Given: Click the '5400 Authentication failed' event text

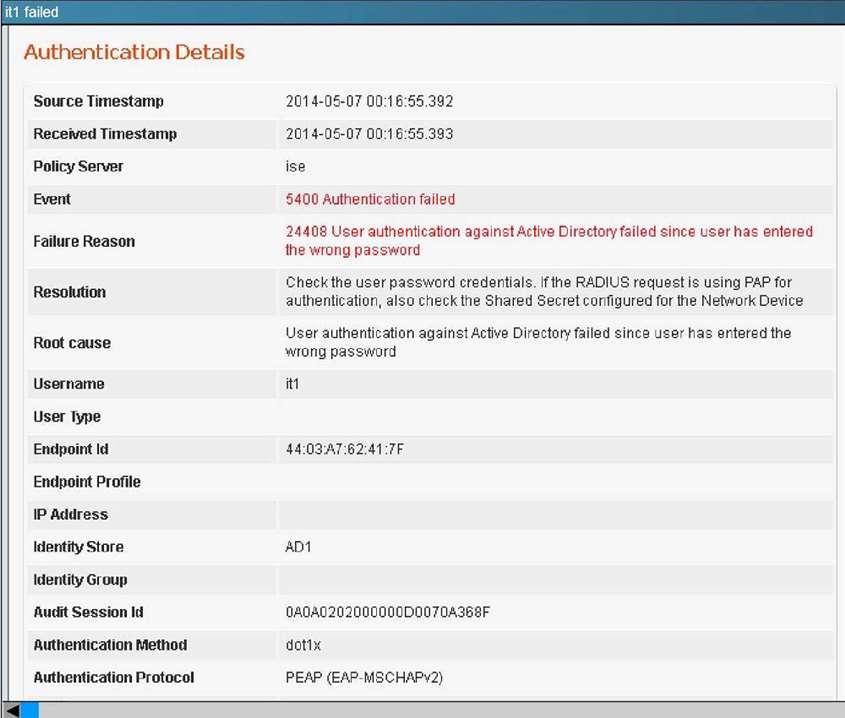Looking at the screenshot, I should tap(370, 199).
